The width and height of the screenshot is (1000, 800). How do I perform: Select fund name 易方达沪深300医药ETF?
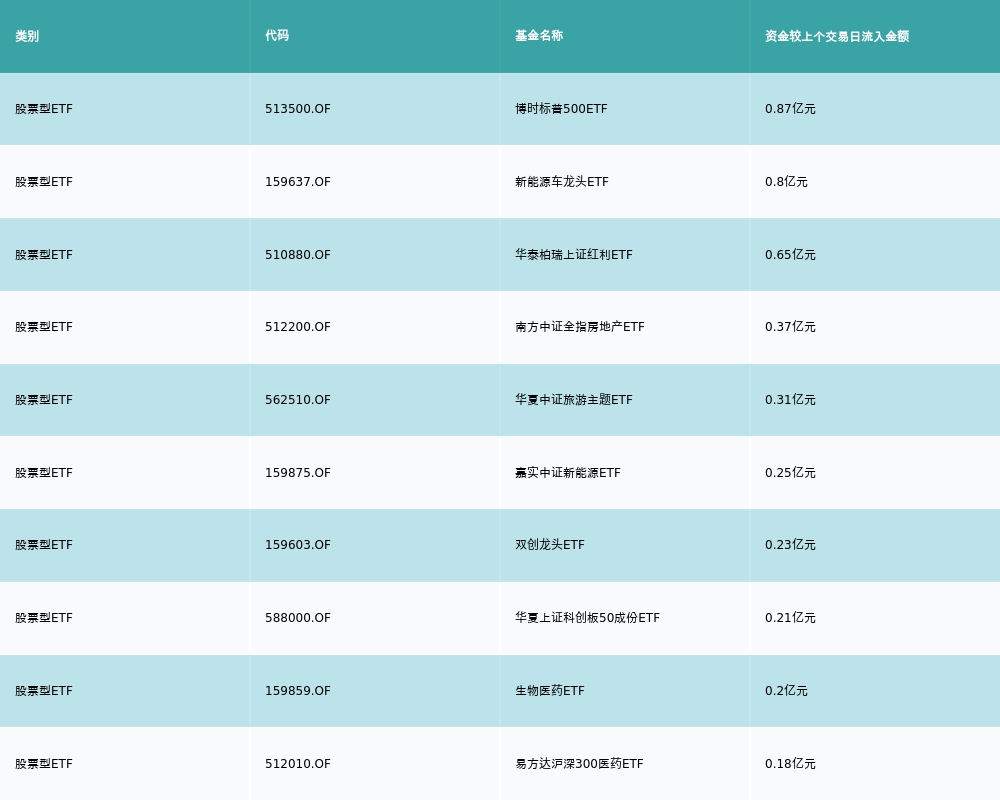coord(579,764)
